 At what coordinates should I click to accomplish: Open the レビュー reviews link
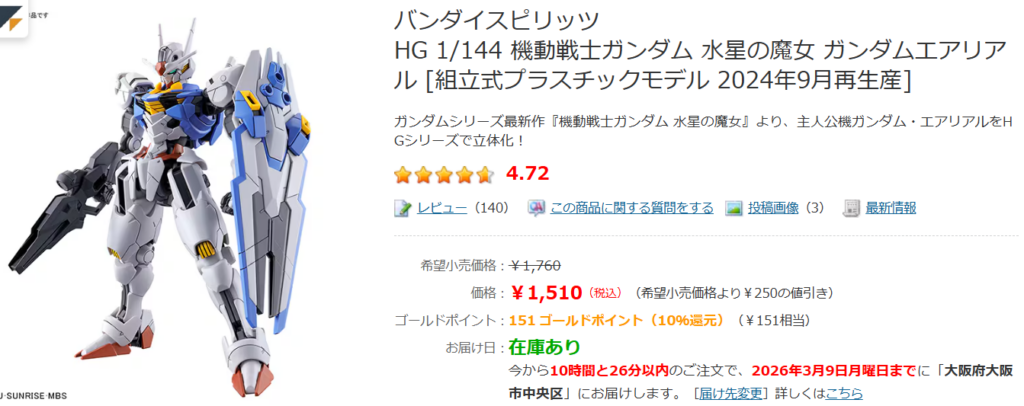coord(442,208)
